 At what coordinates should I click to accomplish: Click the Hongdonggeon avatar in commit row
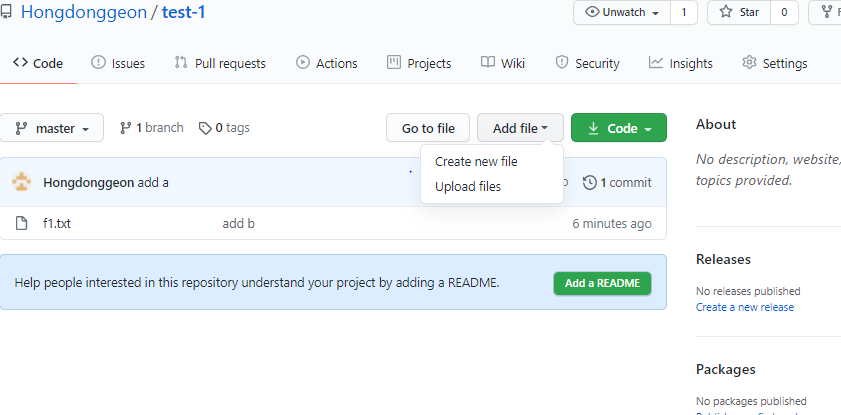(x=21, y=182)
